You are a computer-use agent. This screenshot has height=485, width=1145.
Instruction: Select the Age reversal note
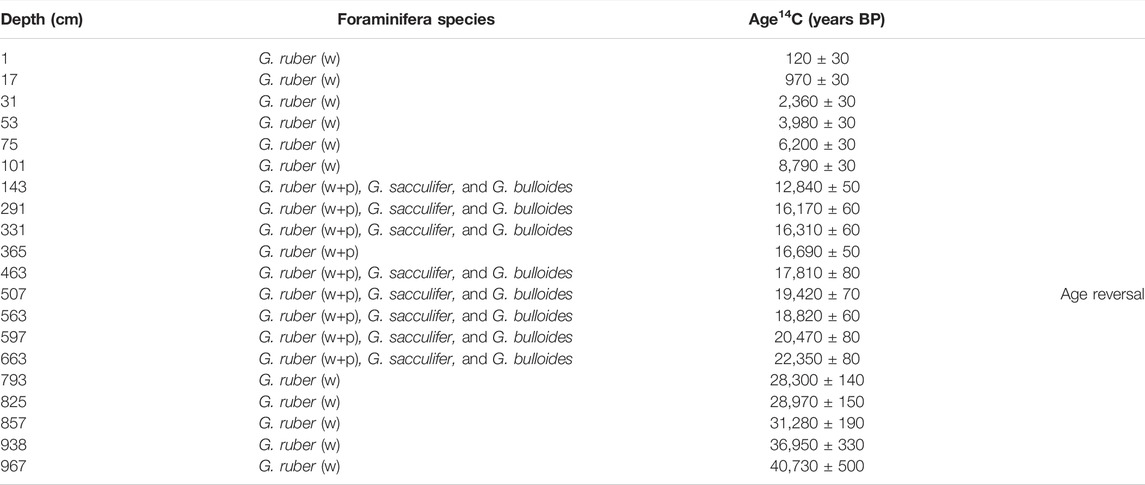click(1103, 294)
